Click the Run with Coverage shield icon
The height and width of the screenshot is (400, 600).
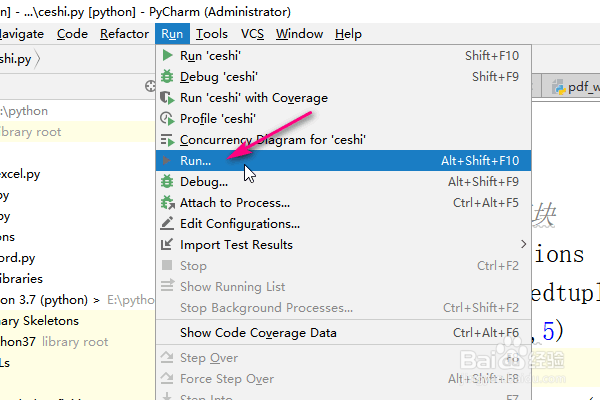167,98
